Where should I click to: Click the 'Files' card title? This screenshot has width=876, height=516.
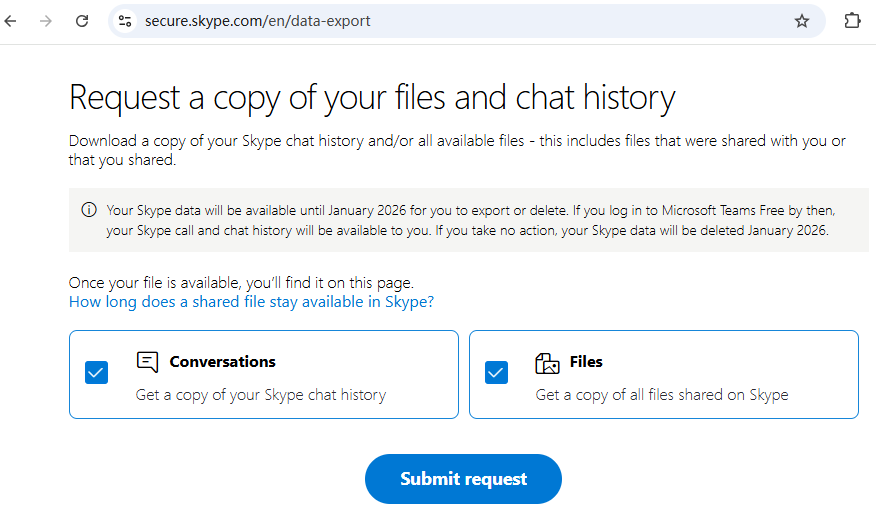586,362
